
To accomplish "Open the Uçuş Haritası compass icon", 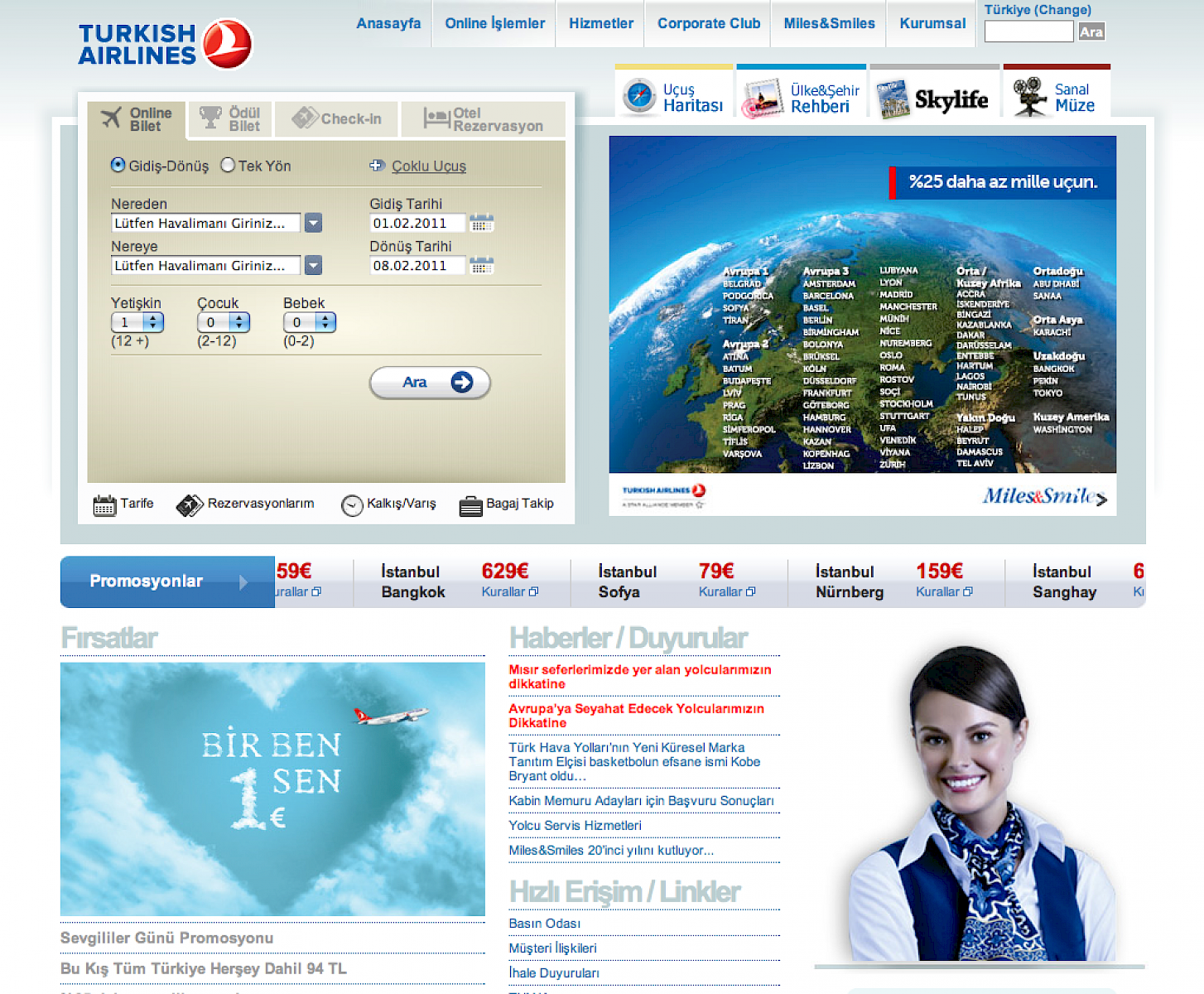I will [639, 96].
